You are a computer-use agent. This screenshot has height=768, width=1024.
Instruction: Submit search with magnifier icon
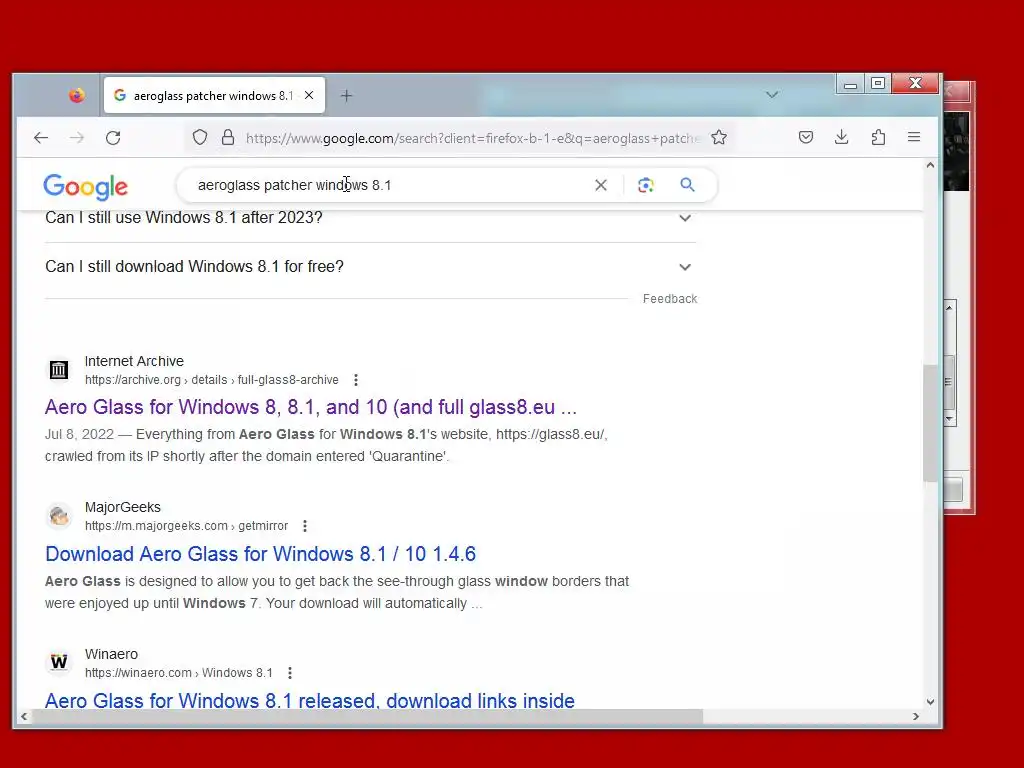pos(687,185)
